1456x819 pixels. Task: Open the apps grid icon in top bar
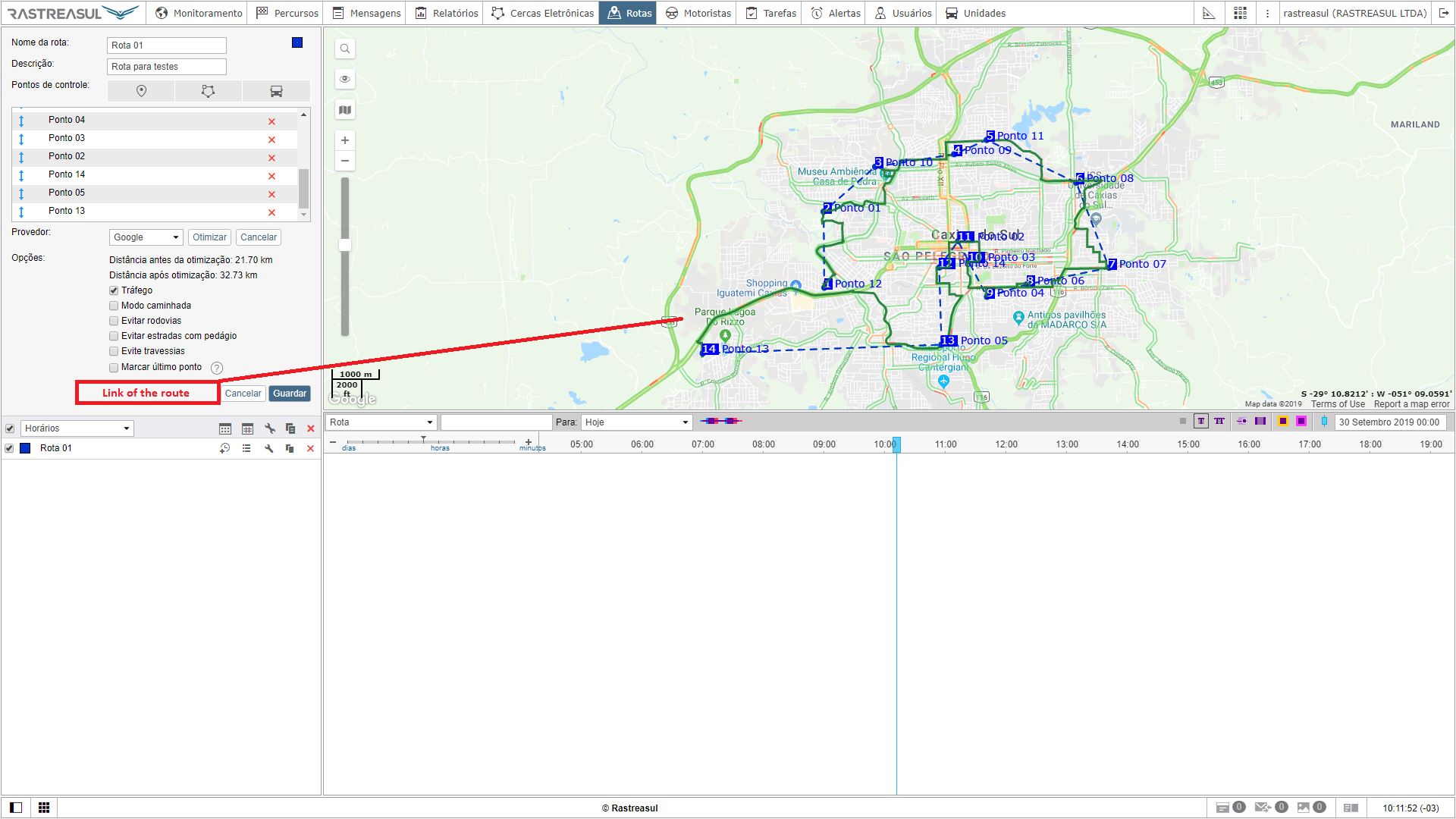1240,13
